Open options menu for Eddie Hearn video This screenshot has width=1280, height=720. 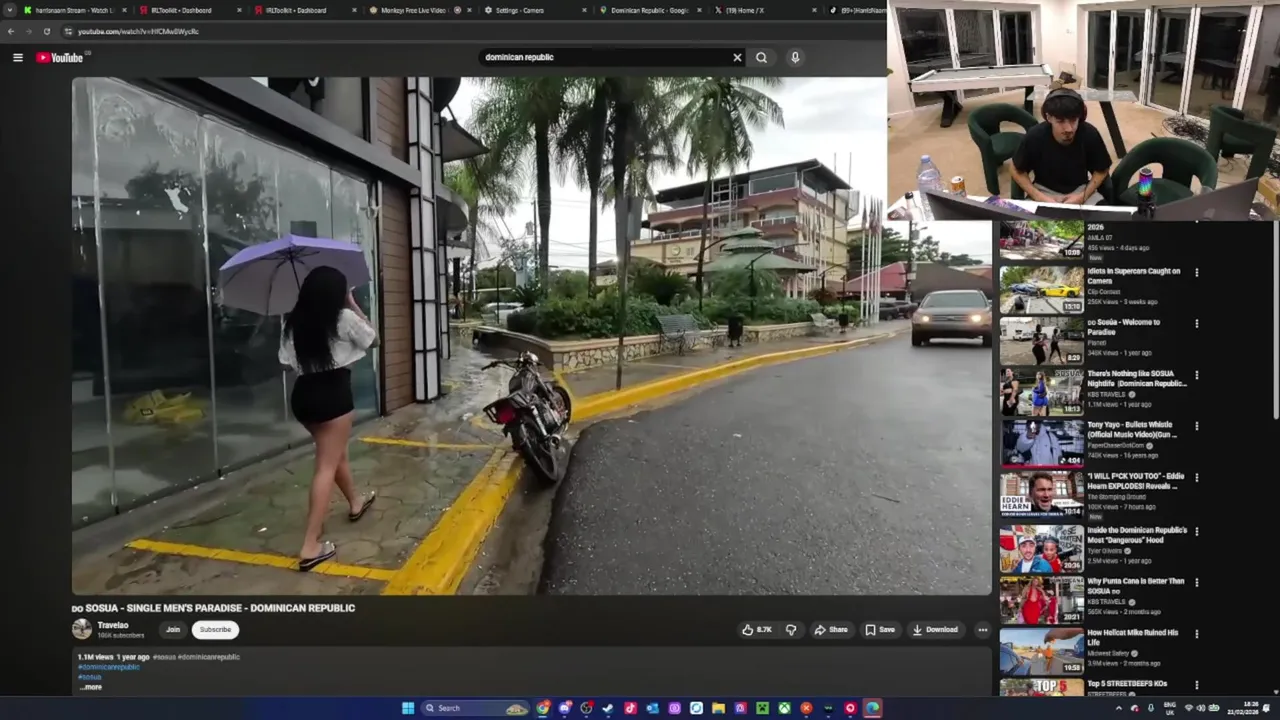coord(1196,478)
